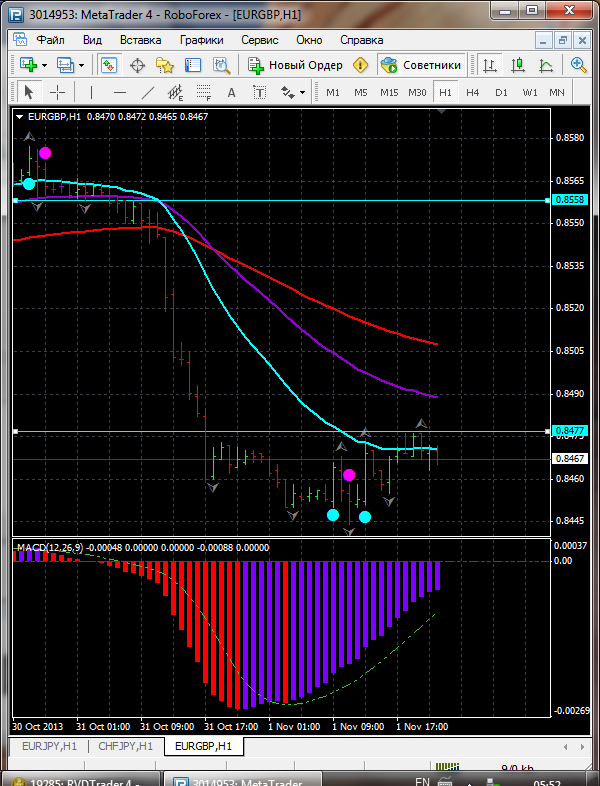Open the Вставка menu
Screen dimensions: 600x786
pos(140,40)
